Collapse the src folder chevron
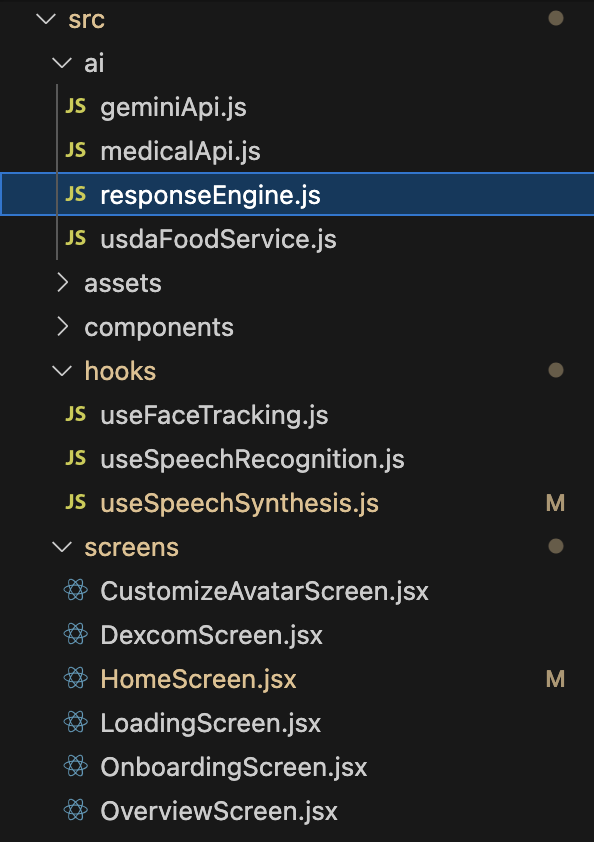The image size is (594, 842). [x=46, y=19]
